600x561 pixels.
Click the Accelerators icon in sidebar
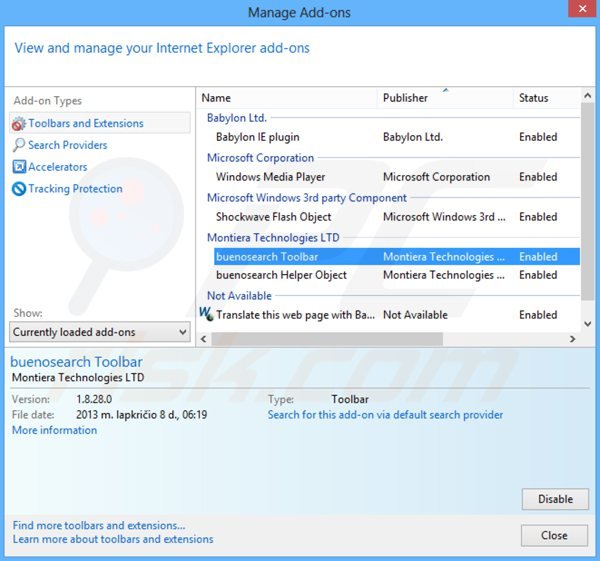pos(19,167)
